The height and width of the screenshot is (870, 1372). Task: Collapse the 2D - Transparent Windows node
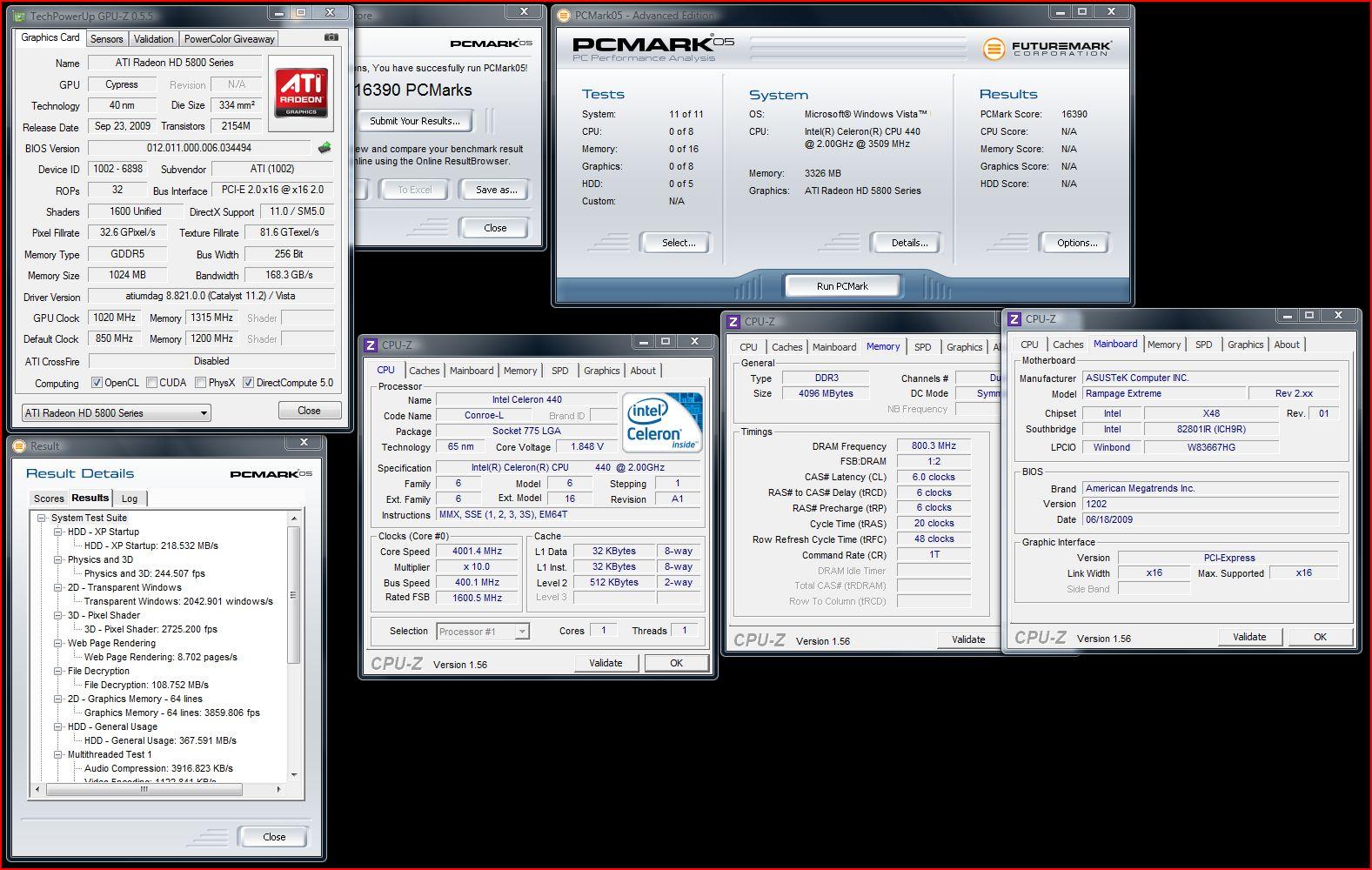[57, 587]
